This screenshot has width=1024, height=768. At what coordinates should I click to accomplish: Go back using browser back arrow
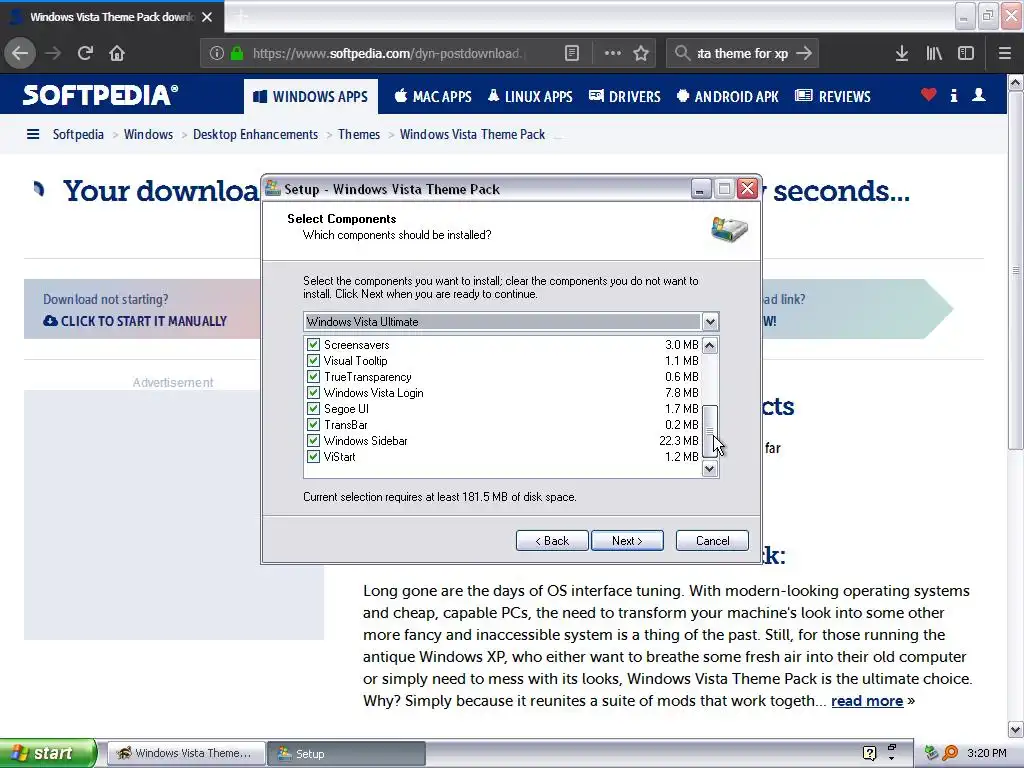20,53
